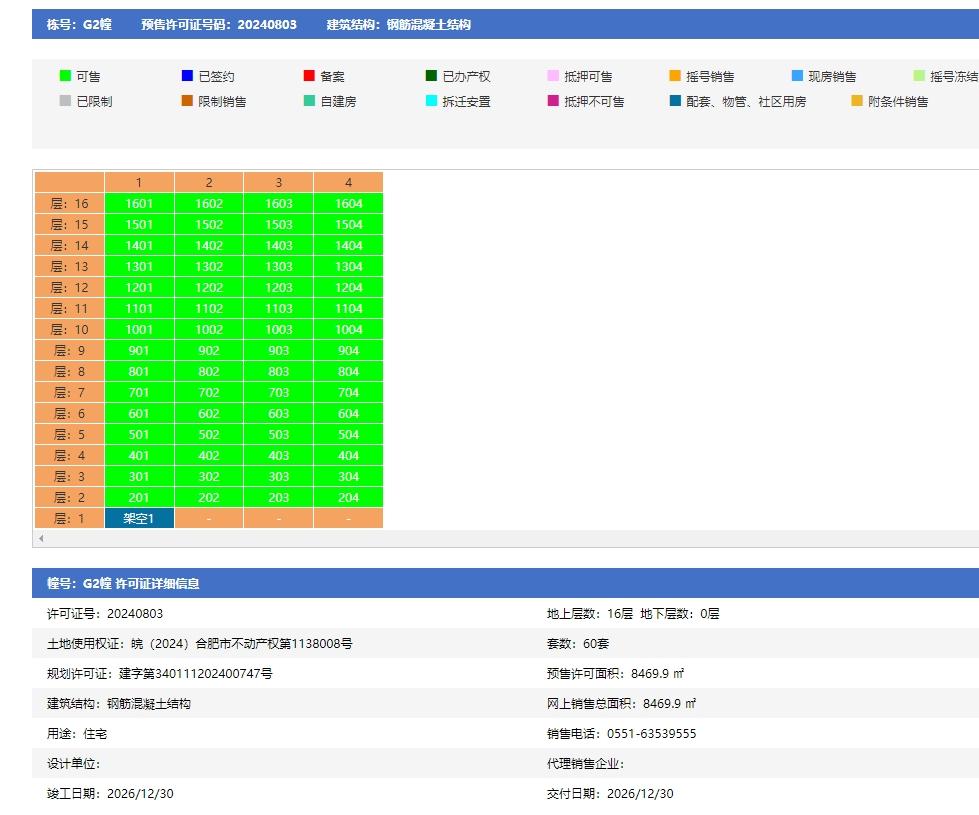The image size is (979, 815).
Task: Click the green 可售 legend swatch
Action: coord(65,76)
